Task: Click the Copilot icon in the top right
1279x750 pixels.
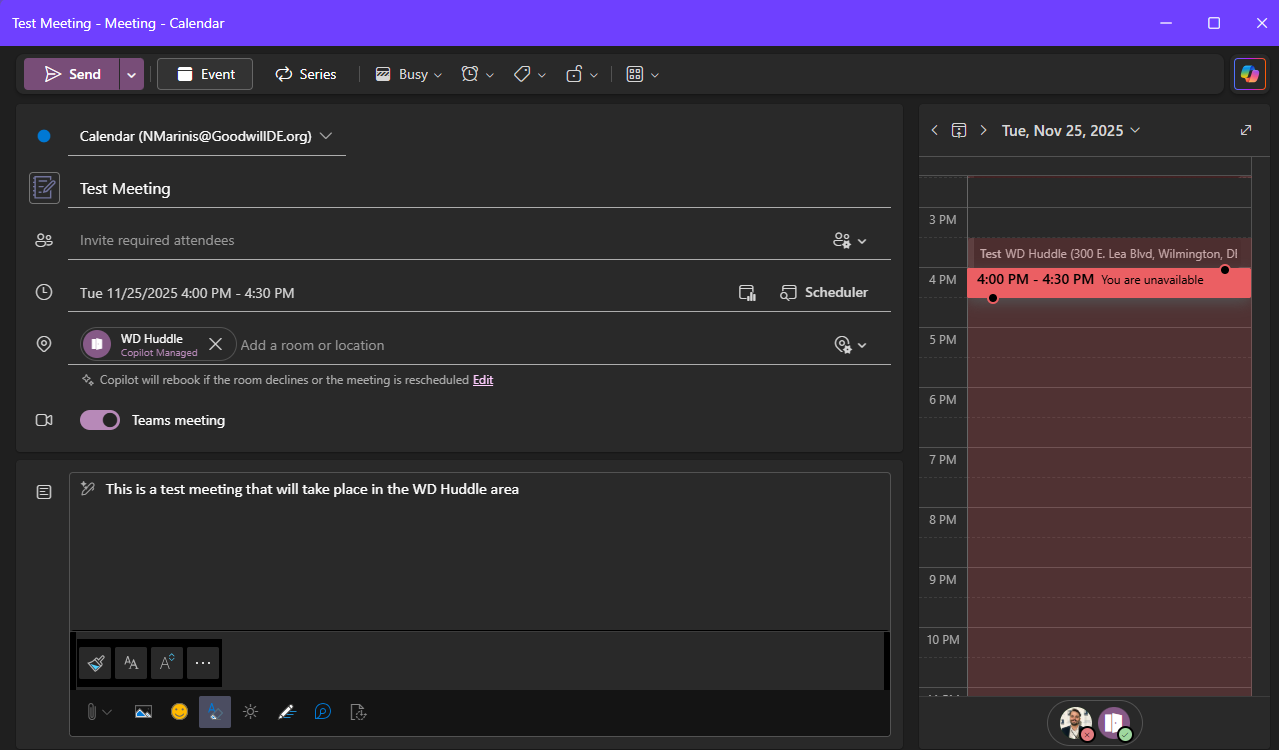Action: 1249,74
